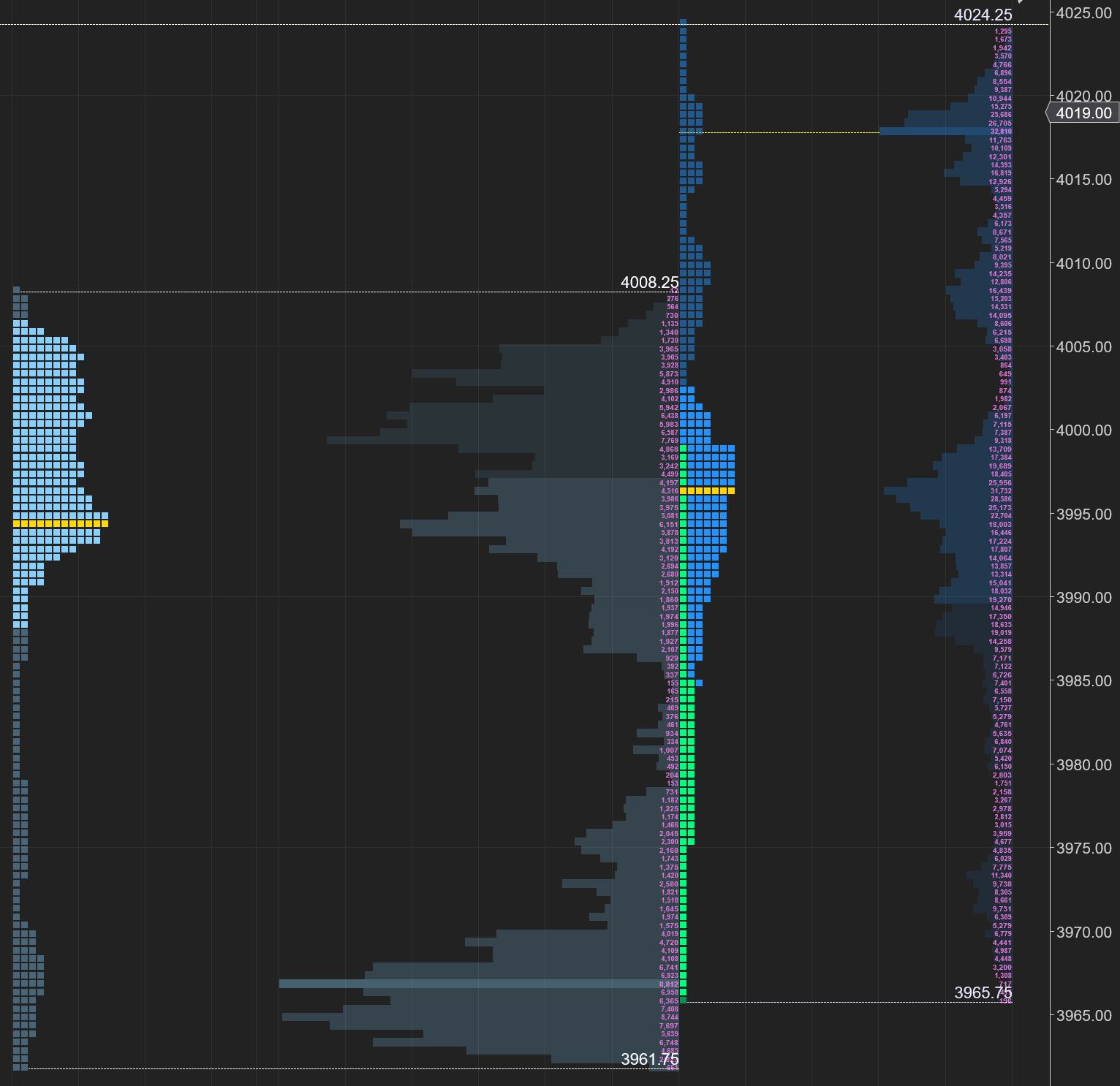This screenshot has width=1120, height=1086.
Task: Click the 31,732 volume value
Action: (1001, 491)
